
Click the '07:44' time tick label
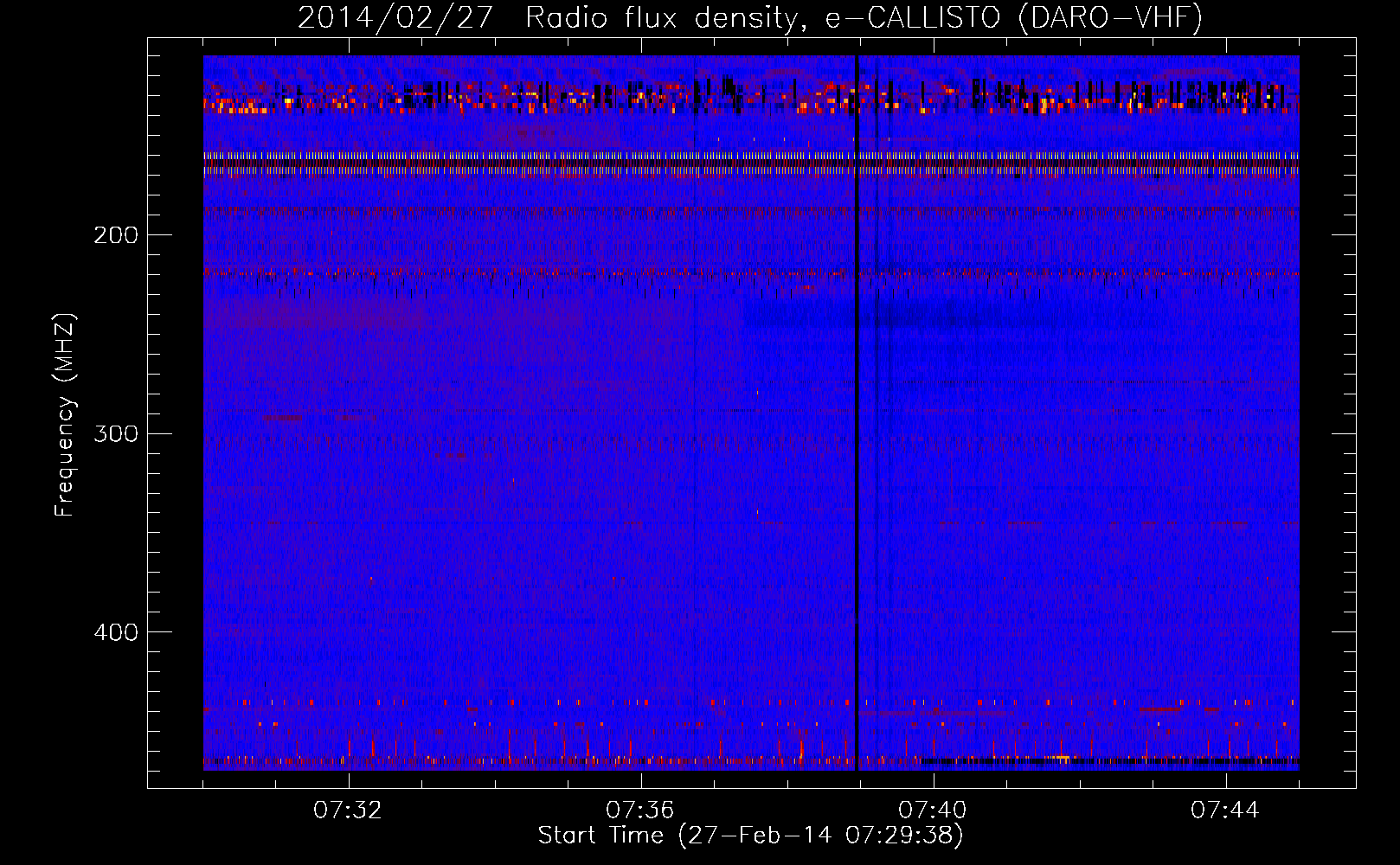click(x=1225, y=811)
